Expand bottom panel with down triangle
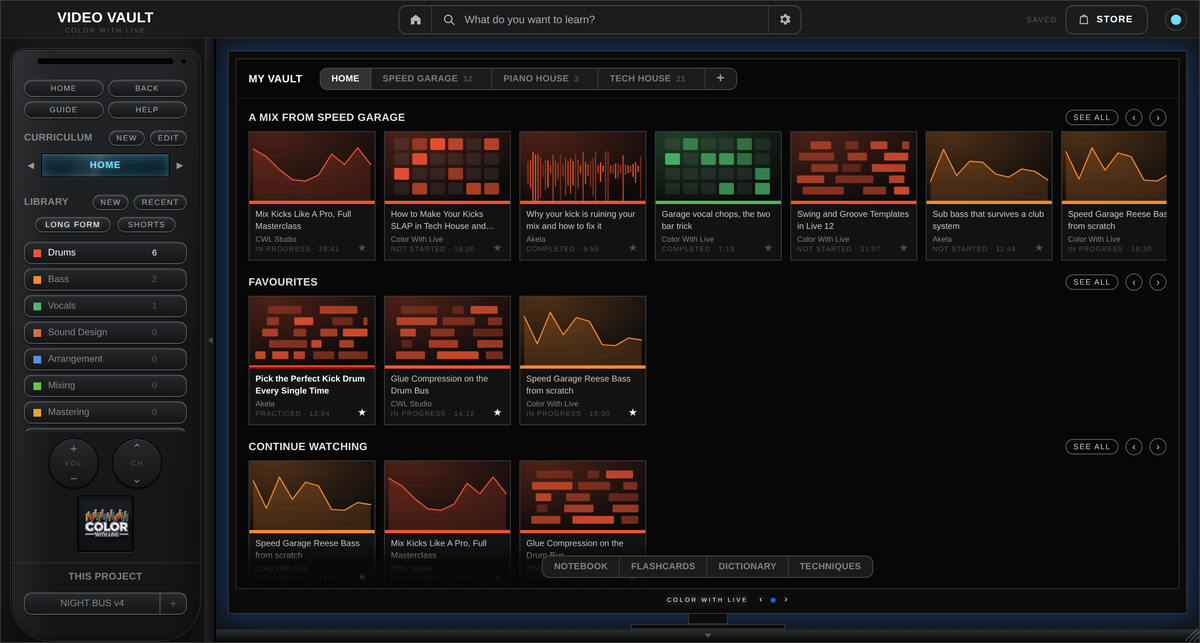The image size is (1200, 643). coord(708,634)
